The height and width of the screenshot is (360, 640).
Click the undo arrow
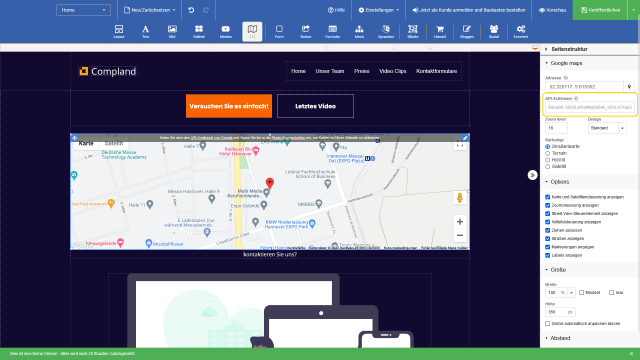[191, 10]
